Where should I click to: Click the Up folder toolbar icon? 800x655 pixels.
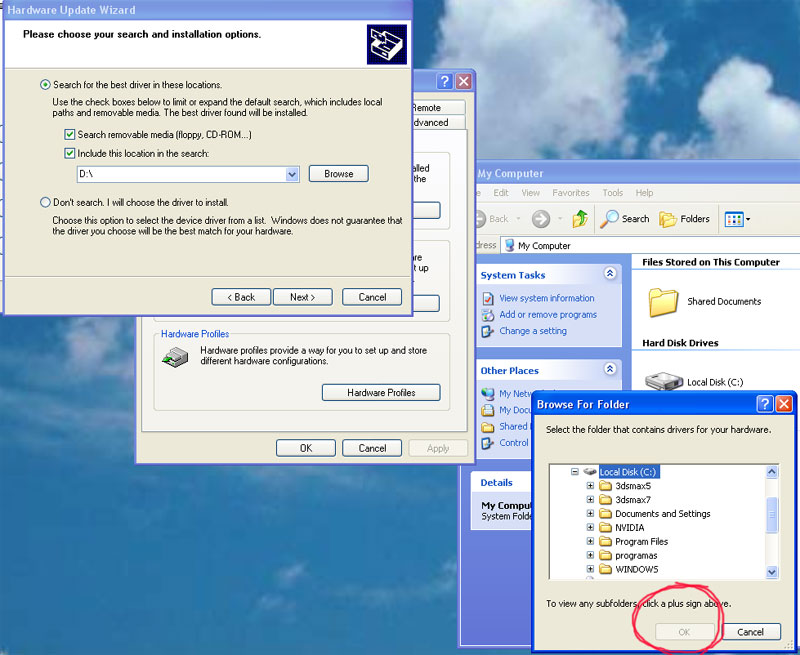[580, 219]
